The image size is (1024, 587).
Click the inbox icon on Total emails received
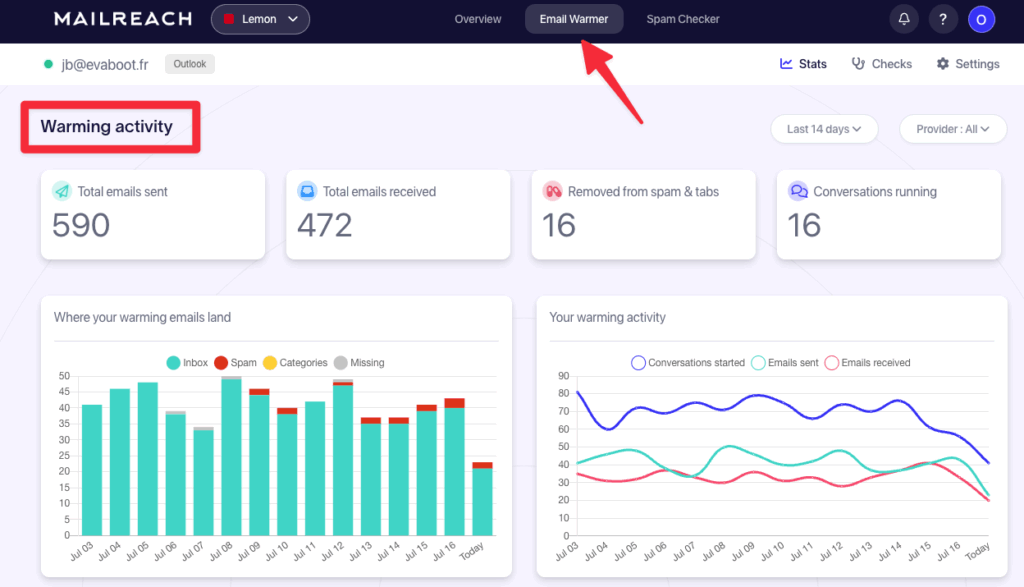pyautogui.click(x=307, y=191)
